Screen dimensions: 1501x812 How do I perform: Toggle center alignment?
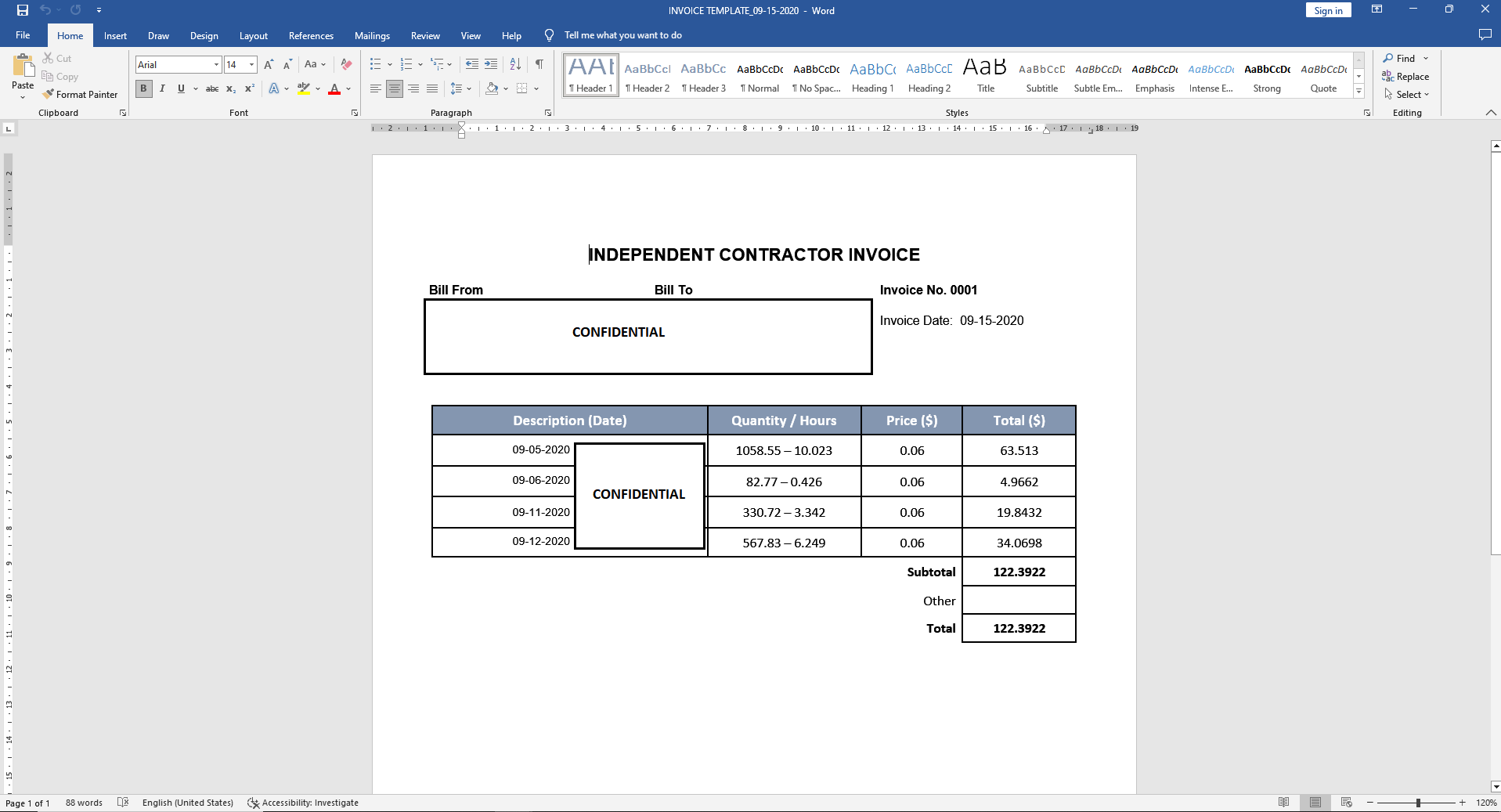click(395, 89)
